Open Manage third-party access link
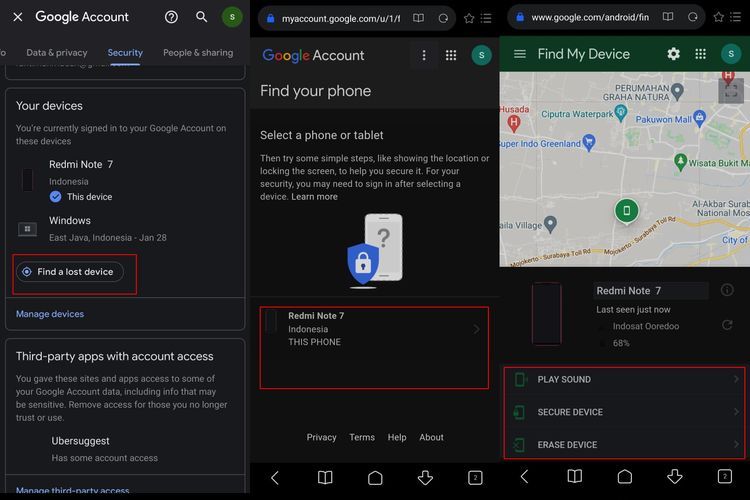Viewport: 750px width, 500px height. pyautogui.click(x=72, y=490)
